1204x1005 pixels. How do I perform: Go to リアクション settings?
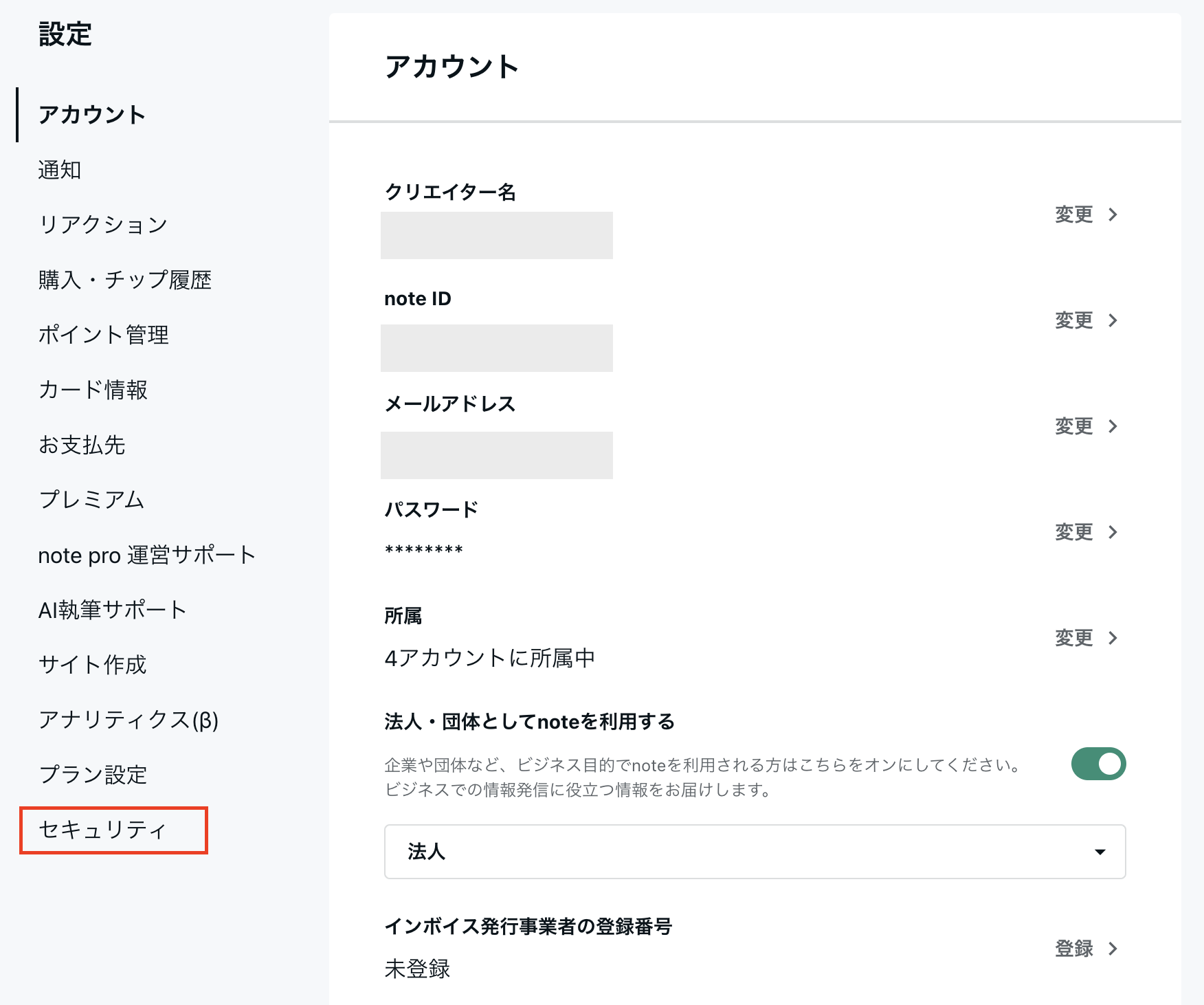tap(103, 225)
